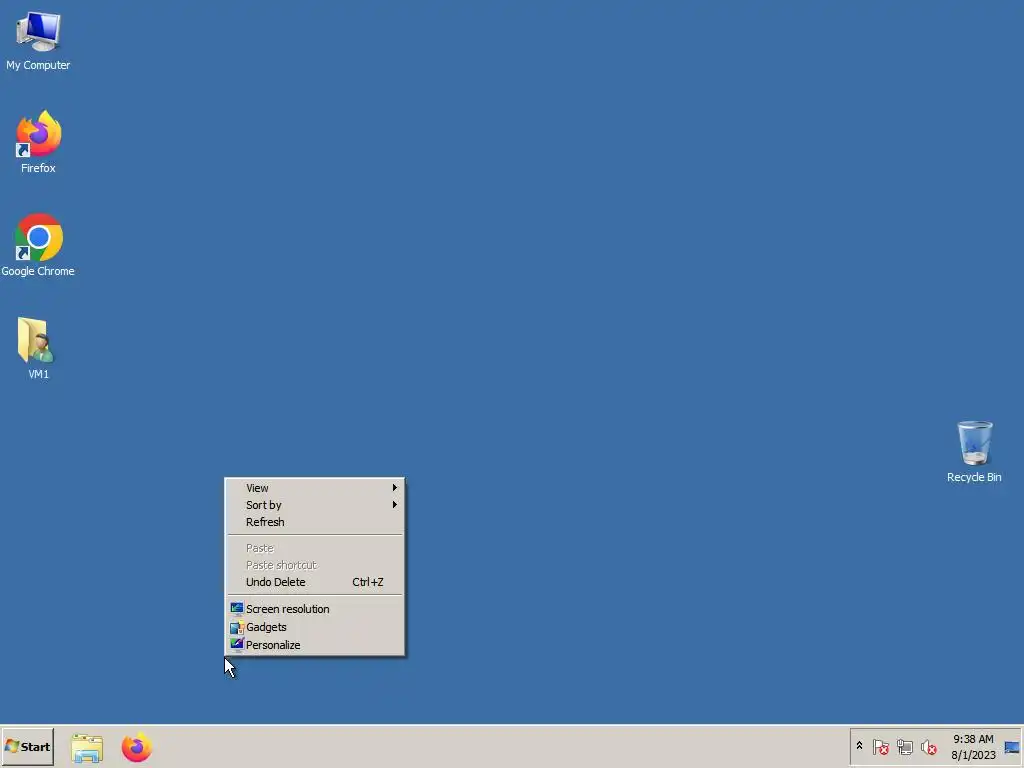Screen dimensions: 1024x768
Task: Show hidden tray icons arrow
Action: tap(859, 746)
